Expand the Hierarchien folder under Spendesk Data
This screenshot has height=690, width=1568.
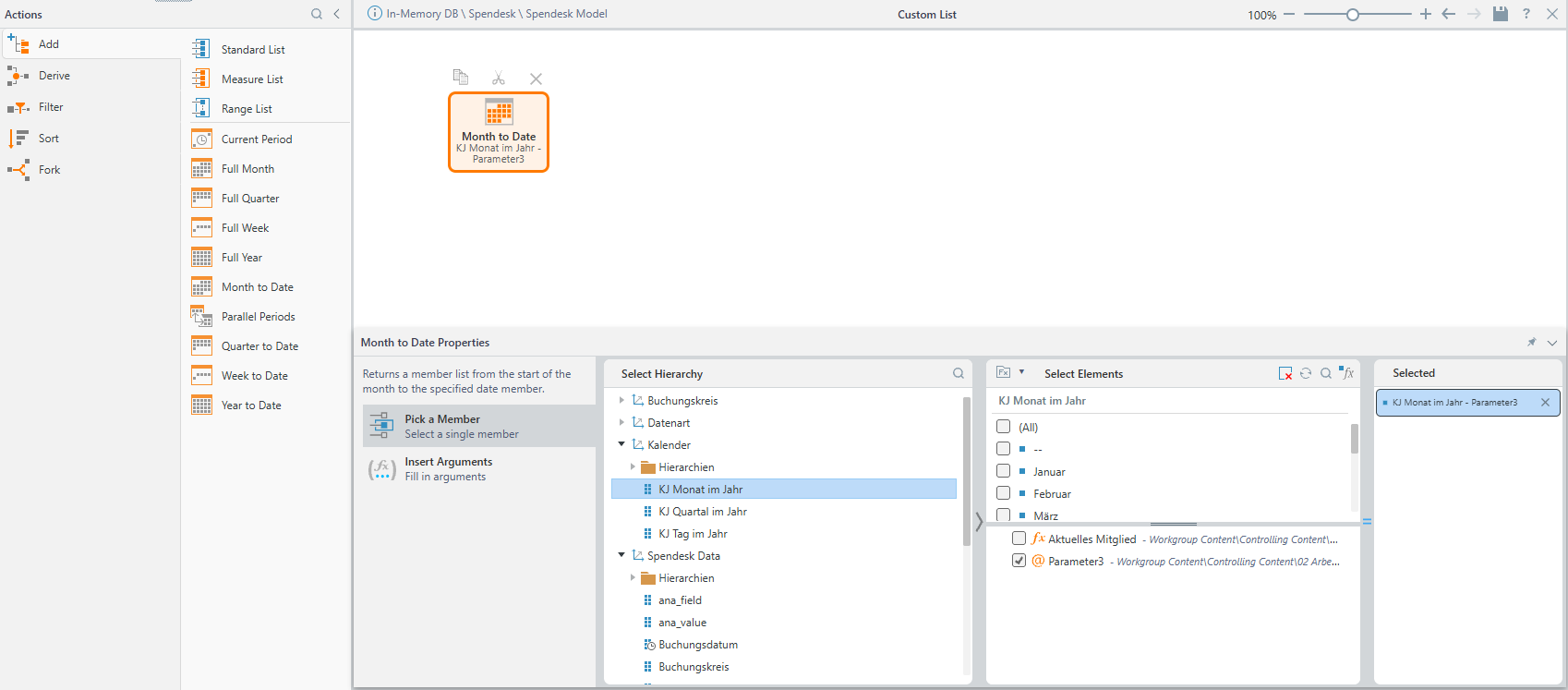(x=633, y=577)
